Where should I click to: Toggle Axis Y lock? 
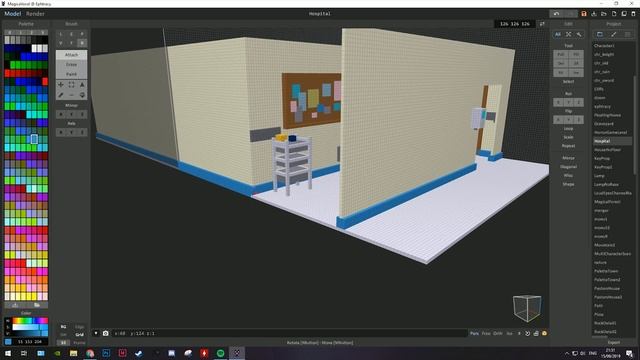click(71, 132)
